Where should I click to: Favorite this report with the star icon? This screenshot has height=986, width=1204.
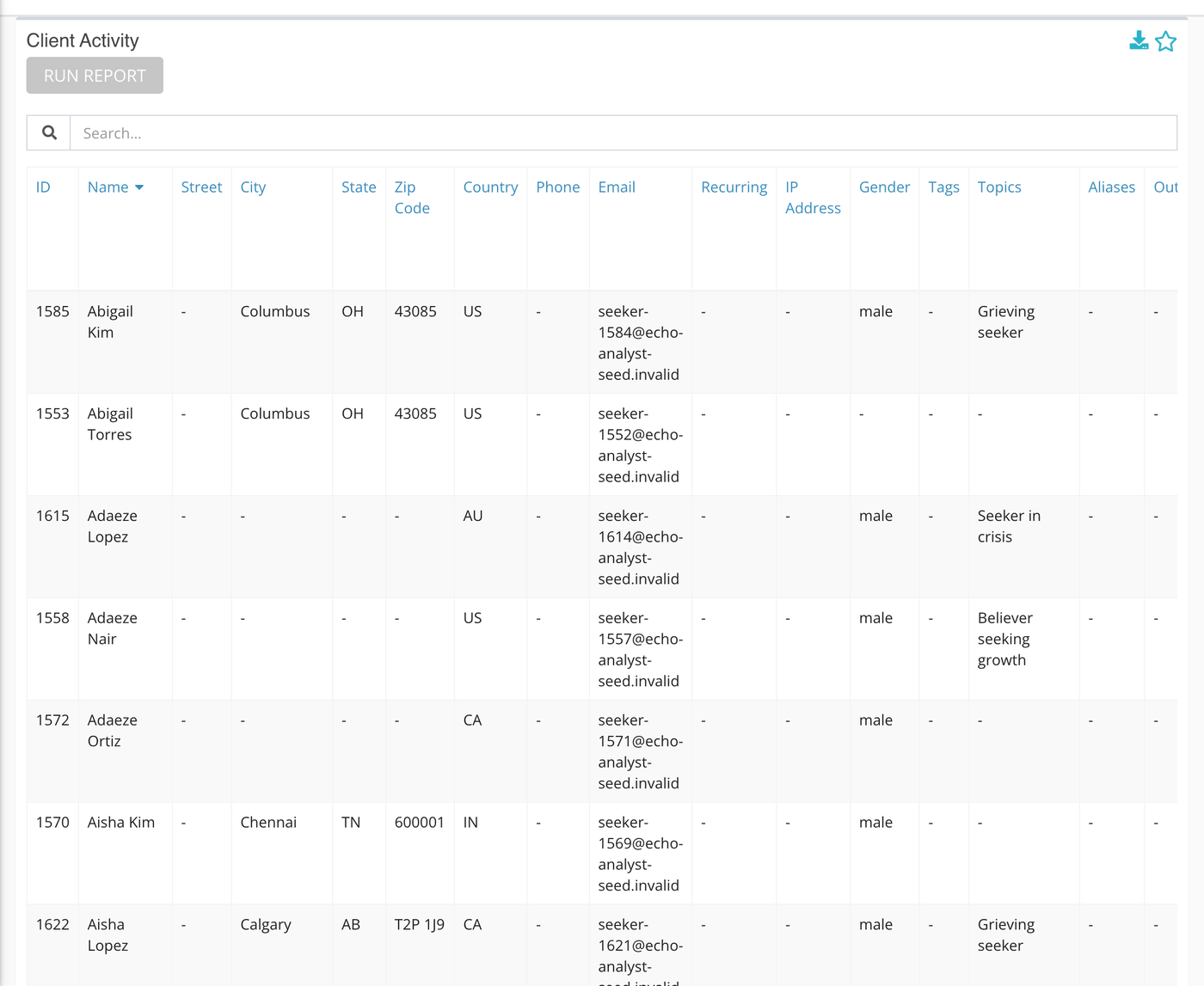point(1165,41)
